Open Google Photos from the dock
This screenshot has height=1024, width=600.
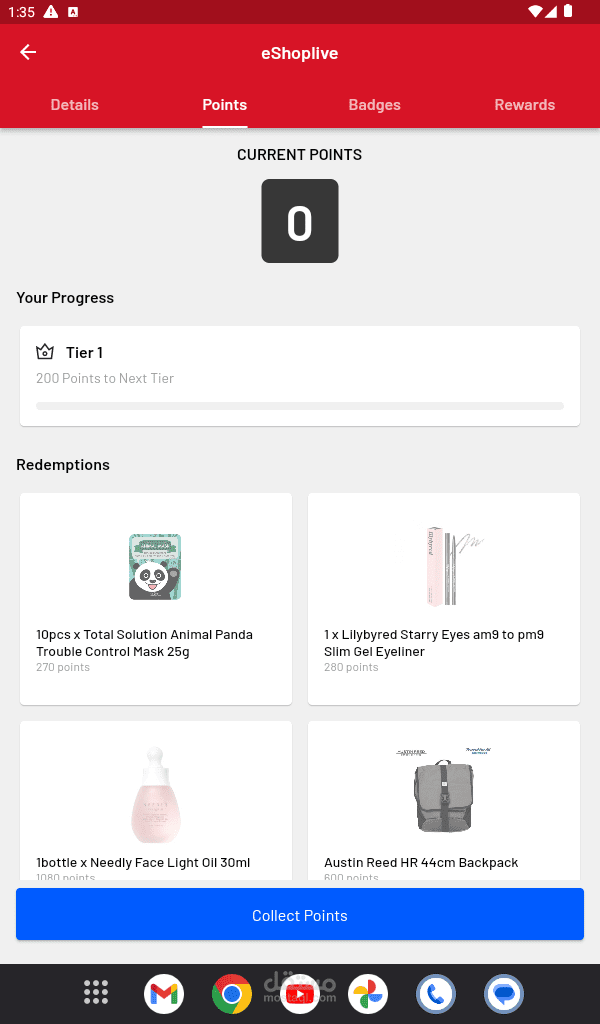368,994
